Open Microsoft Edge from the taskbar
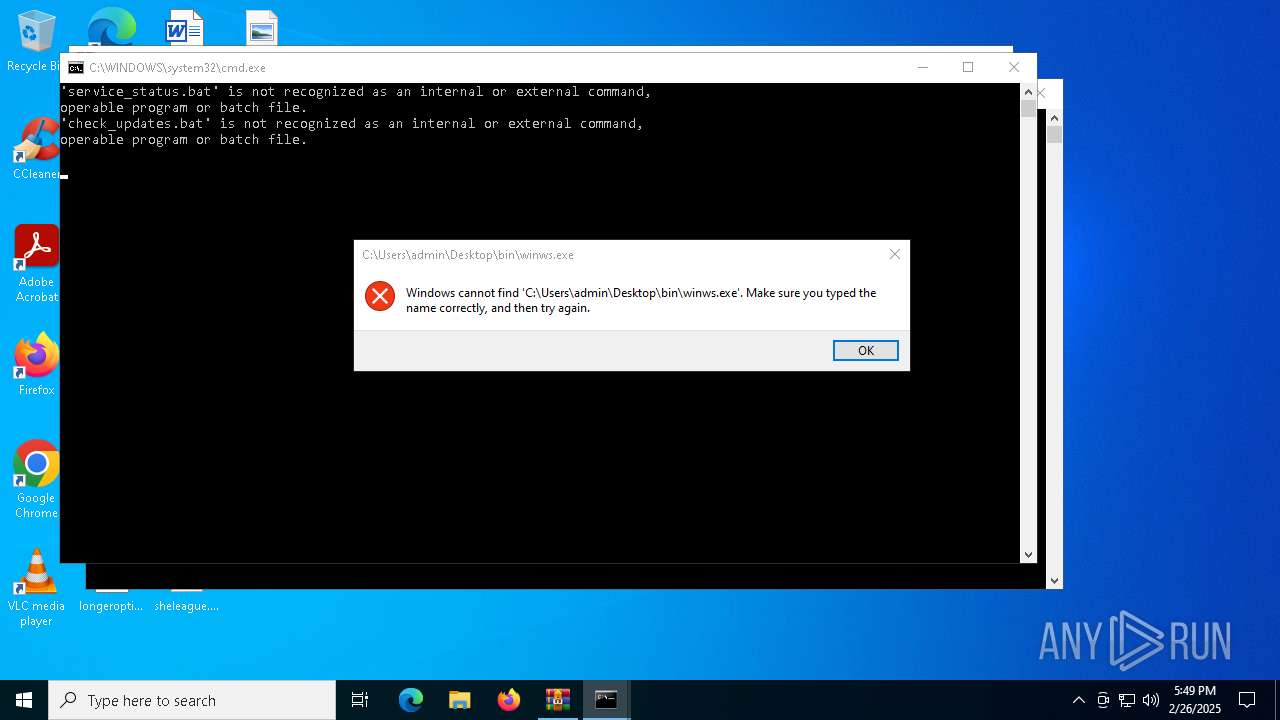Viewport: 1280px width, 720px height. coord(411,700)
